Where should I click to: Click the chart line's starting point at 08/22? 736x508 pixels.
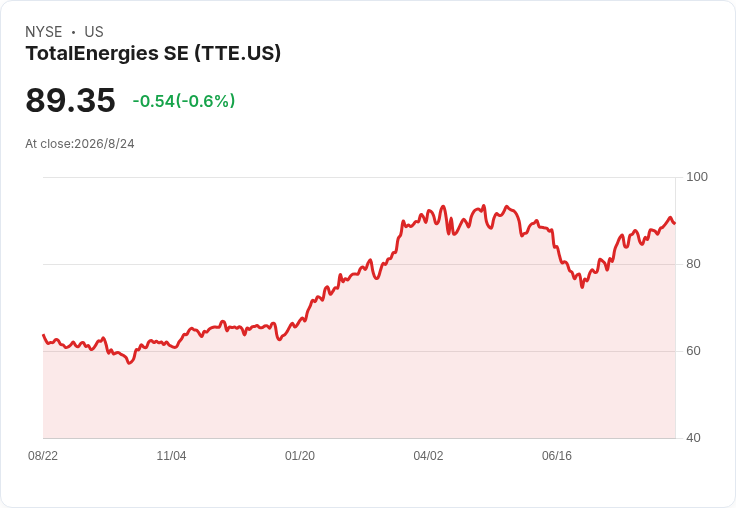pos(44,335)
